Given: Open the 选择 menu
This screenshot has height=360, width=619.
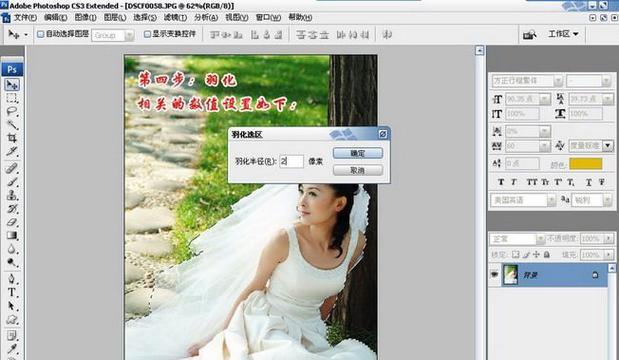Looking at the screenshot, I should pos(145,17).
